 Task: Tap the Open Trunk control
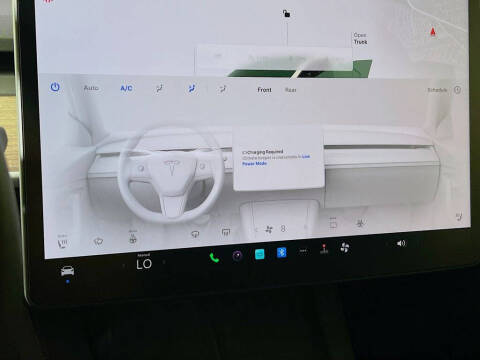tap(360, 39)
